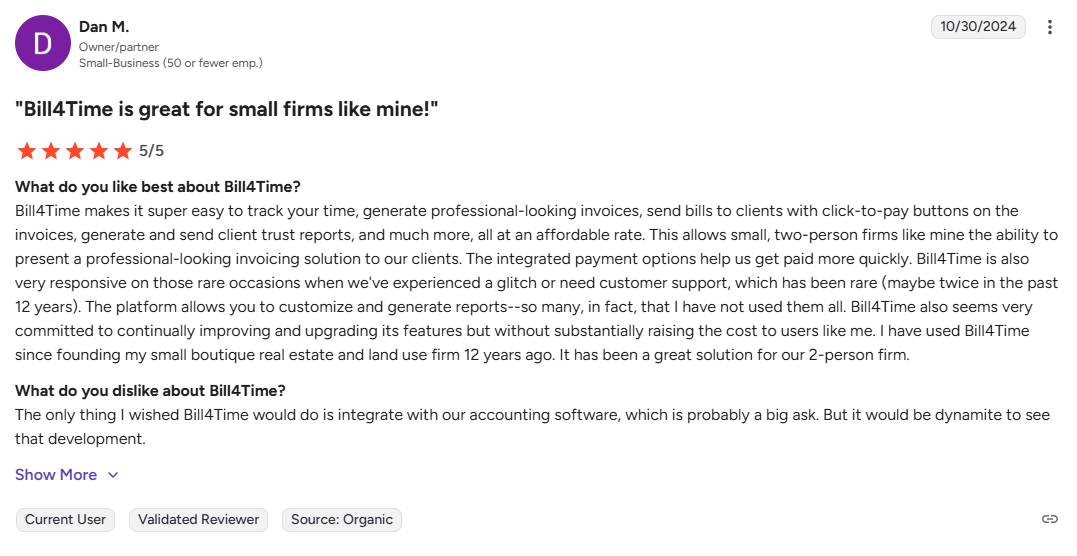Click the first star in the rating

pos(27,151)
